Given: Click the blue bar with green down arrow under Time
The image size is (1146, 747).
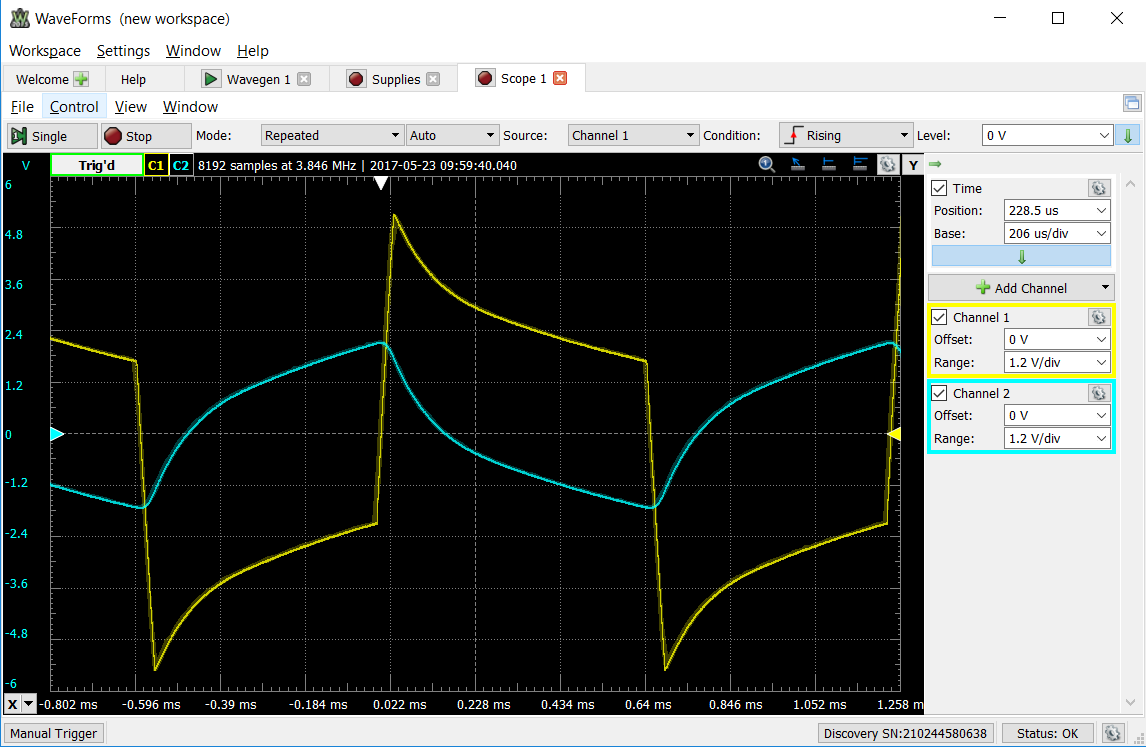Looking at the screenshot, I should [x=1021, y=257].
